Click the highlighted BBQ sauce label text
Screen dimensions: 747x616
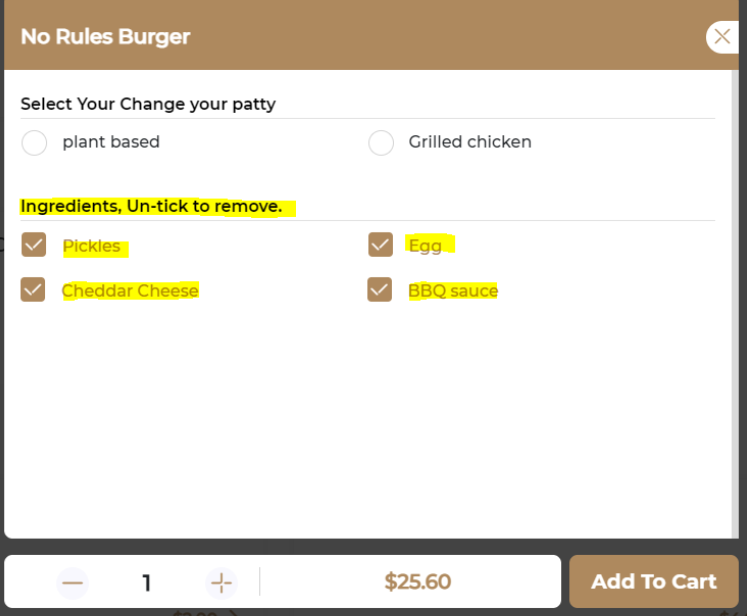click(x=453, y=291)
